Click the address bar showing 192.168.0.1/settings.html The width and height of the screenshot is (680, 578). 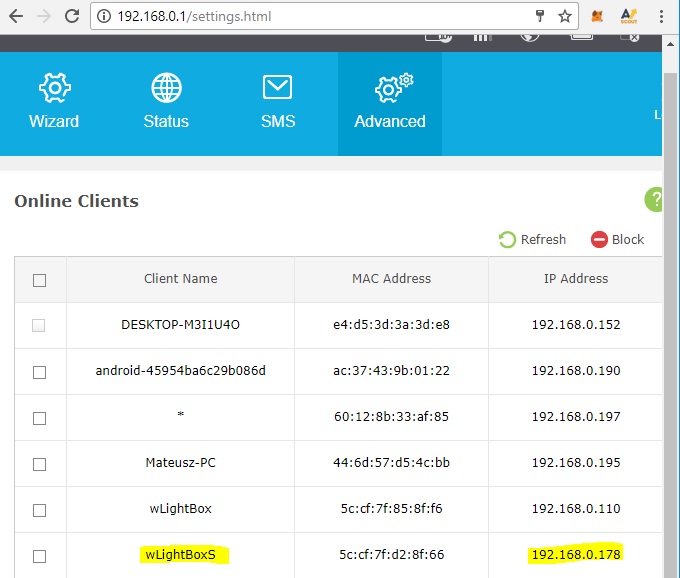point(300,16)
